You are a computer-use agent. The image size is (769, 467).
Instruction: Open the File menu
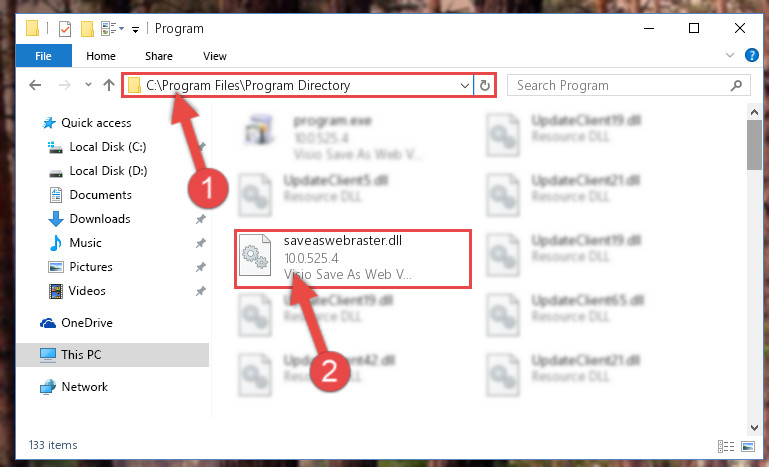[44, 56]
